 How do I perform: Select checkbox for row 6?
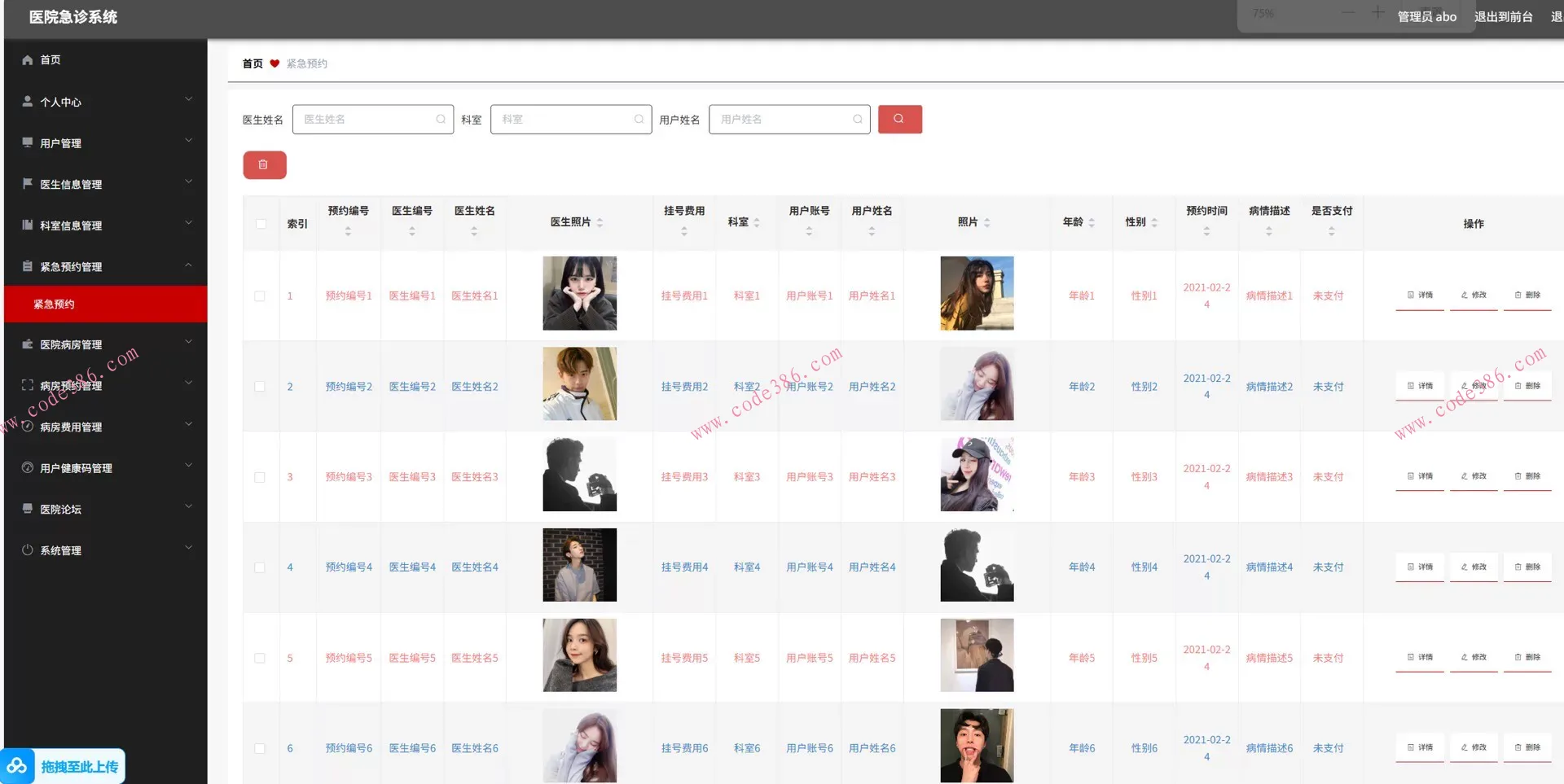point(260,748)
